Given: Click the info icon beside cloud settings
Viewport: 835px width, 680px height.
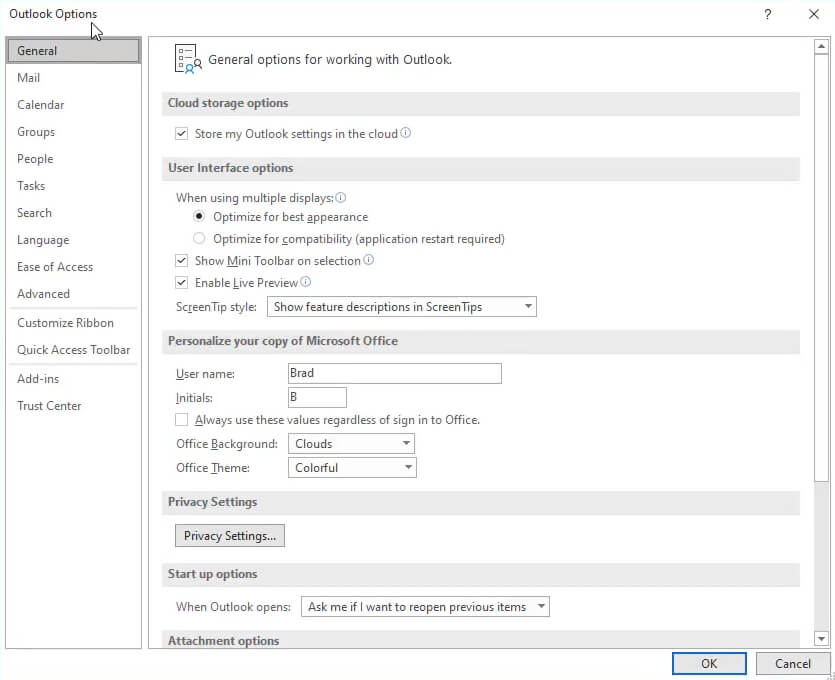Looking at the screenshot, I should coord(406,134).
